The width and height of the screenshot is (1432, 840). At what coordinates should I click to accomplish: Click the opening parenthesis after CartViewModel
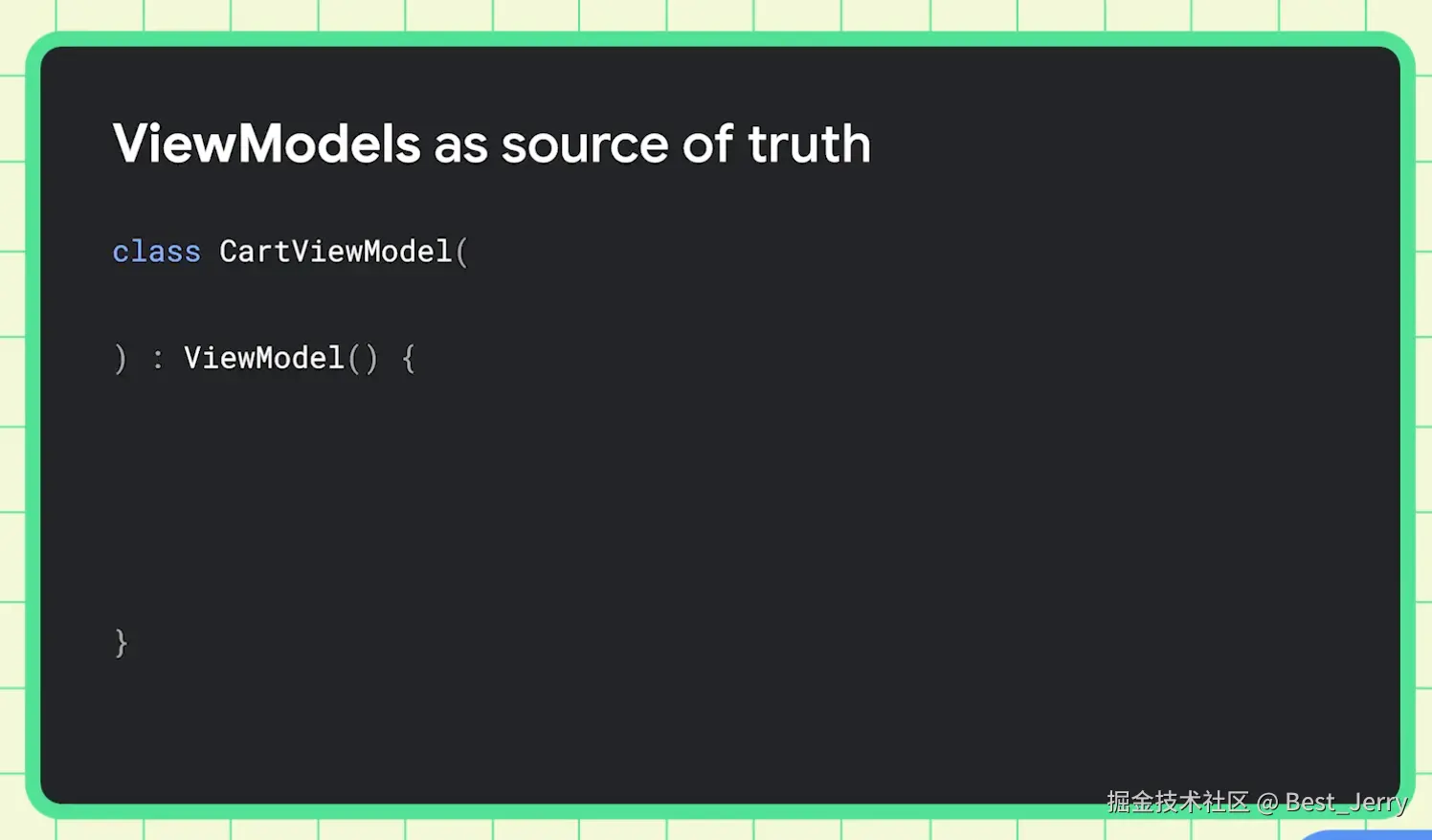click(x=462, y=253)
